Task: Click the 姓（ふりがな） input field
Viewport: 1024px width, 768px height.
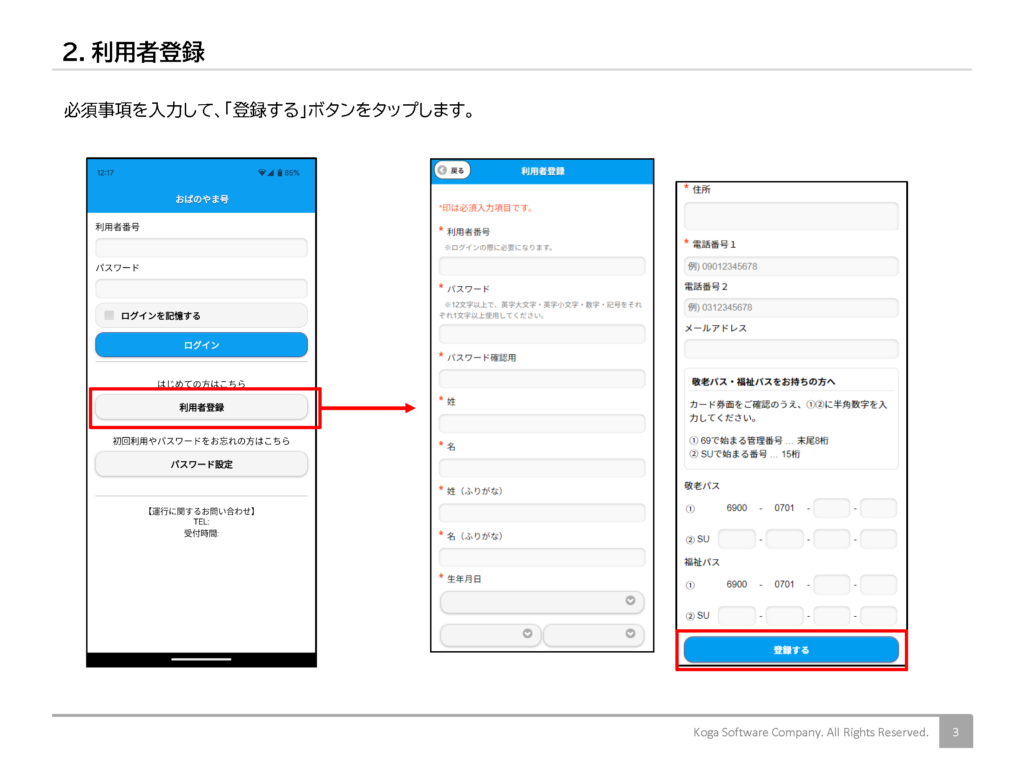Action: [x=542, y=513]
